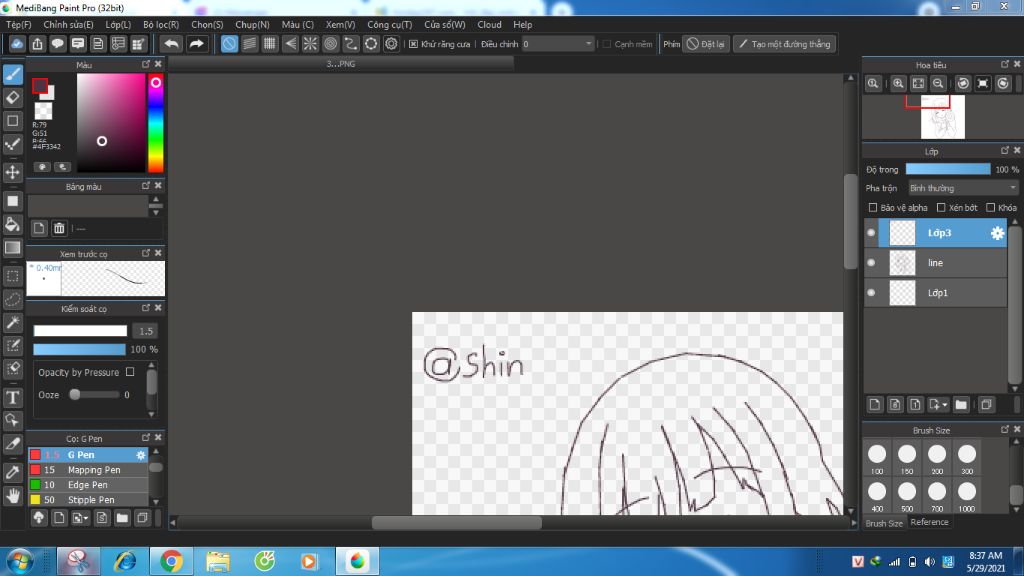Click the Redo arrow in toolbar
This screenshot has width=1024, height=576.
[x=196, y=44]
